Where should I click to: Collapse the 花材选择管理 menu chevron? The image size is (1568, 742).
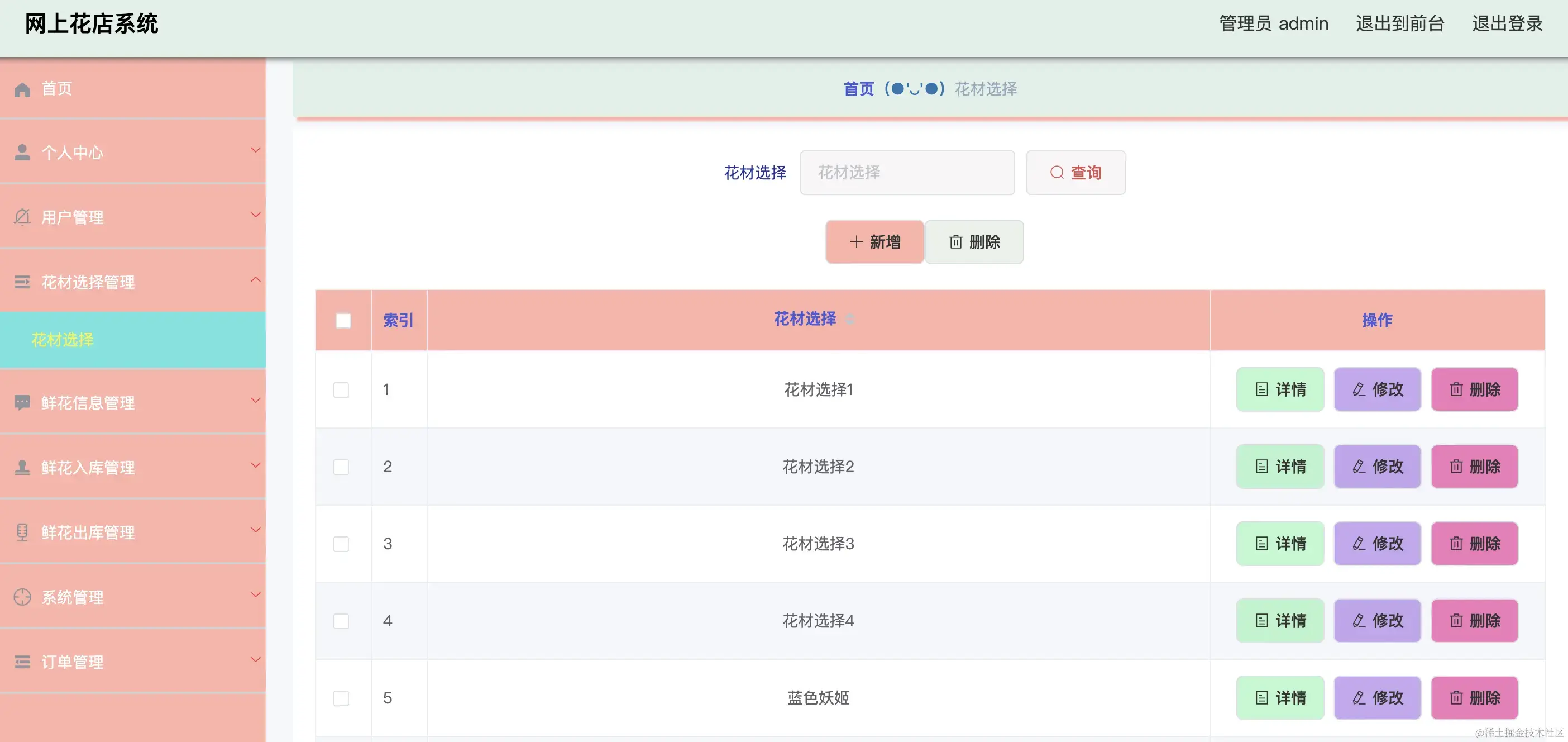coord(256,279)
